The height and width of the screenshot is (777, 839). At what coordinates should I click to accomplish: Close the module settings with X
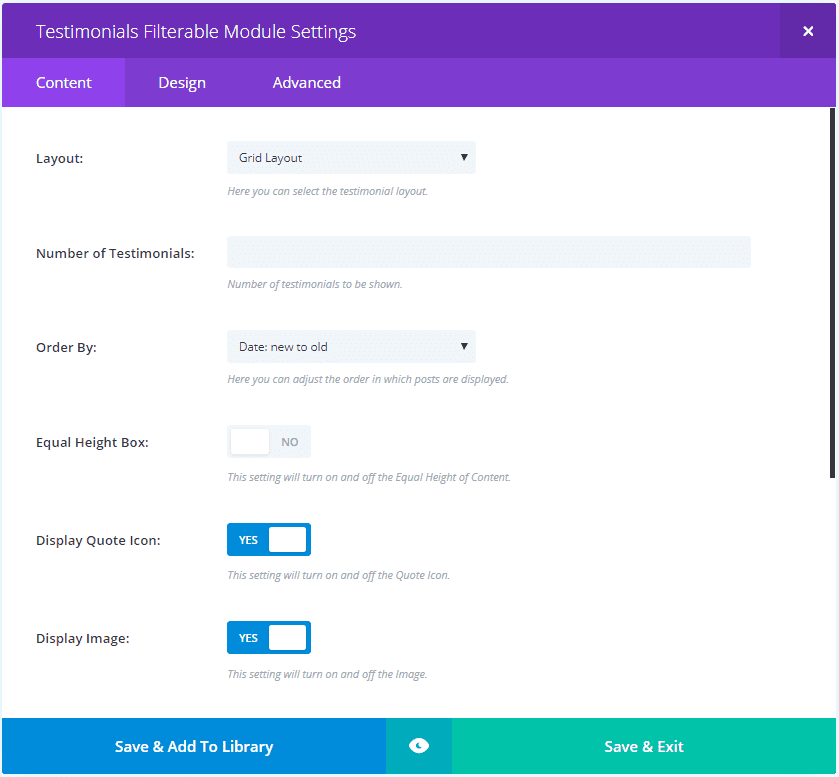(808, 31)
